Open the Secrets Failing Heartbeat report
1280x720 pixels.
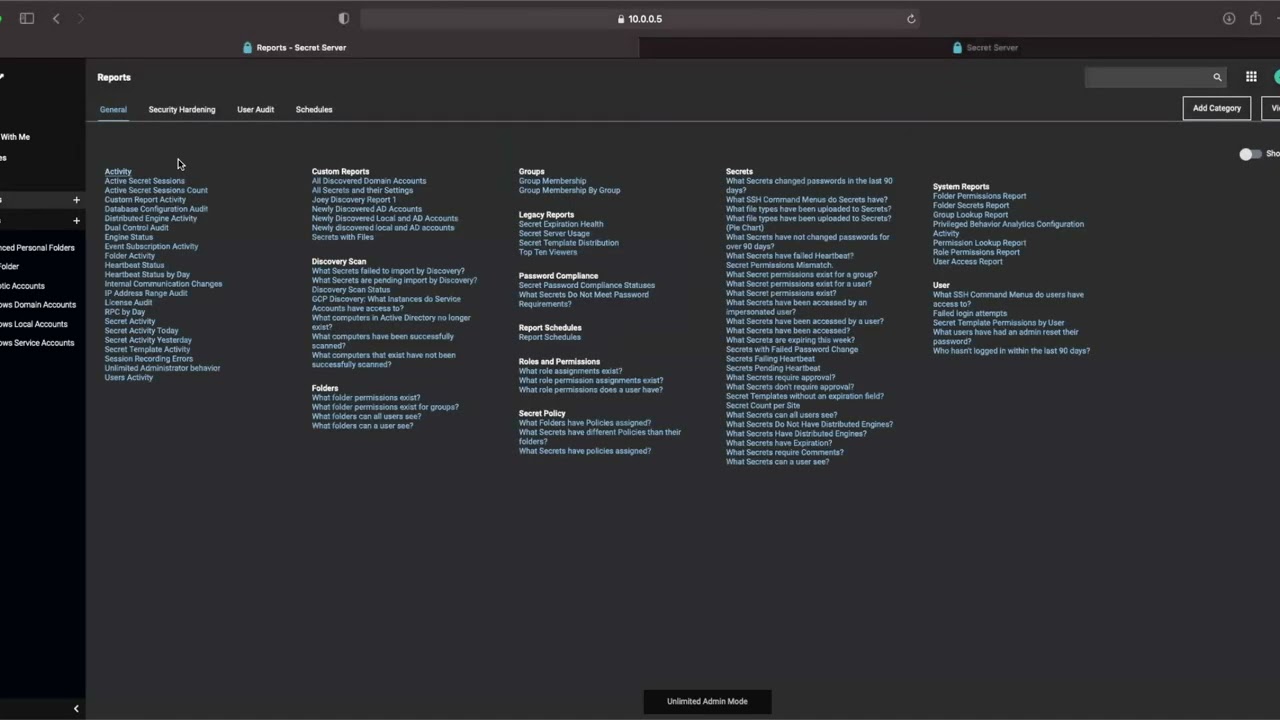770,358
